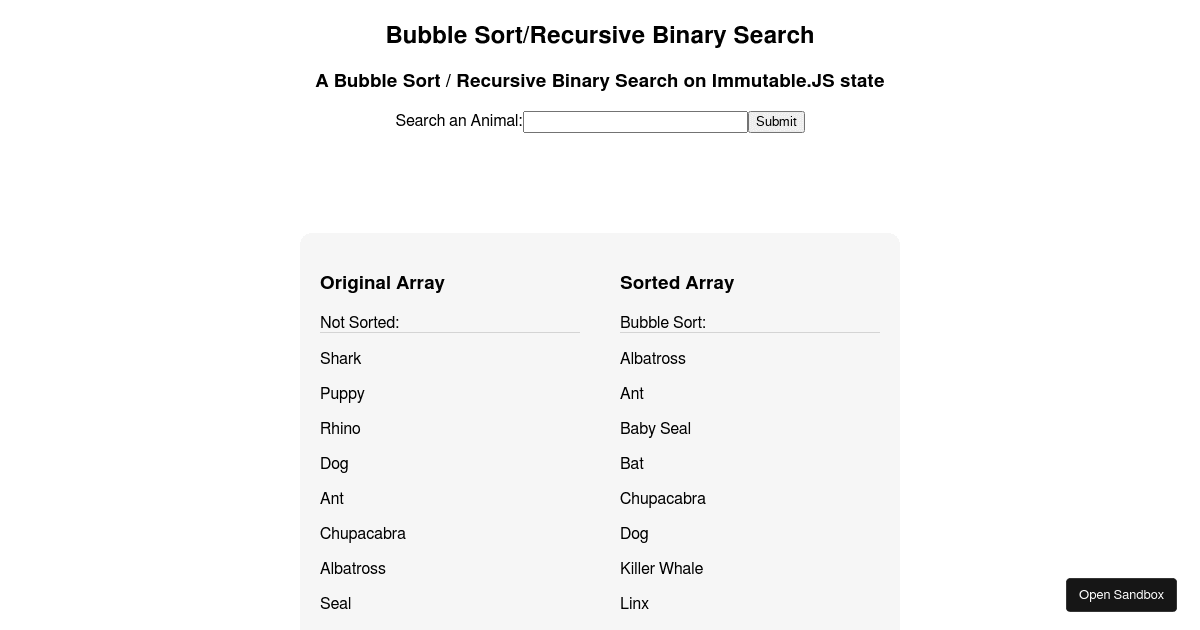
Task: Select Linx in the sorted list
Action: (x=634, y=603)
